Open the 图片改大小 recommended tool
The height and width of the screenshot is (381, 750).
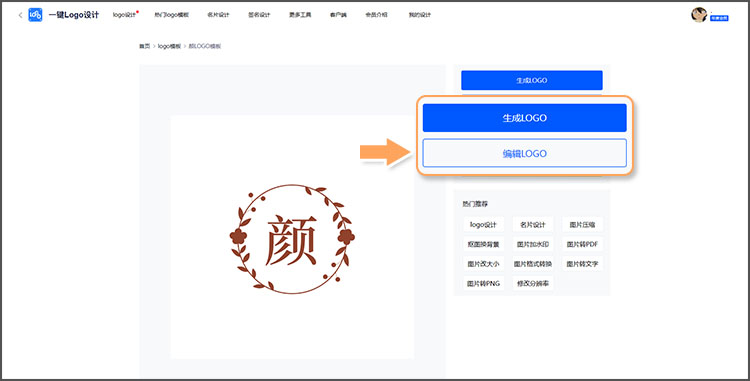483,264
